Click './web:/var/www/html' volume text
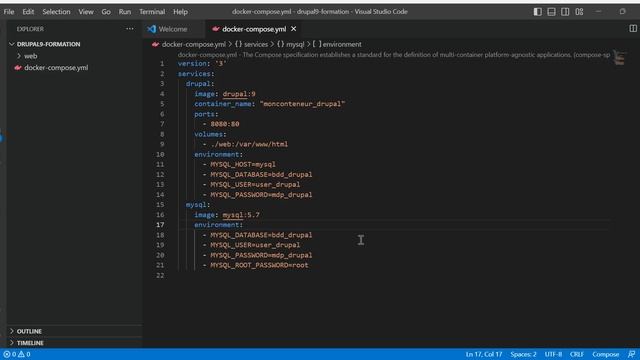 pos(249,144)
